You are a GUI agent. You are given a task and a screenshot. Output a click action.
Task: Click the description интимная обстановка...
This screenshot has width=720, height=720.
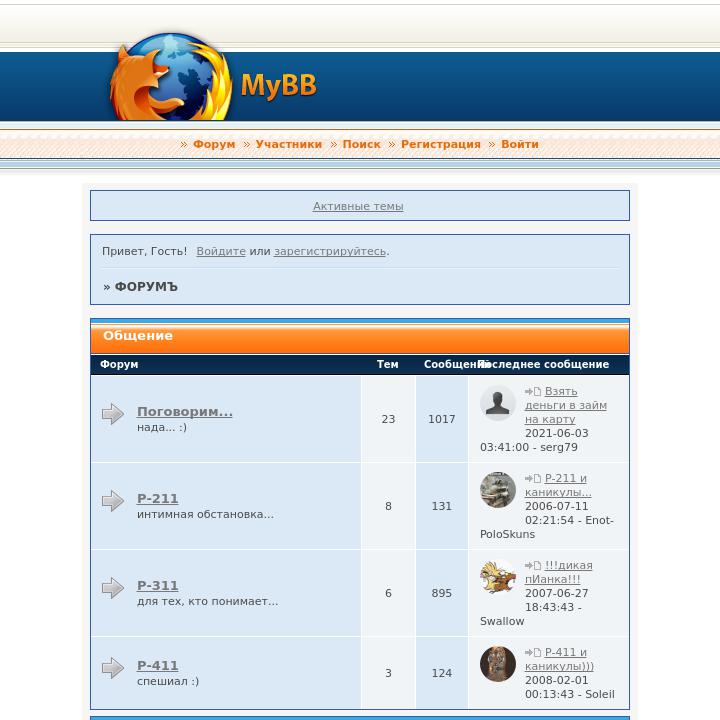pyautogui.click(x=205, y=514)
